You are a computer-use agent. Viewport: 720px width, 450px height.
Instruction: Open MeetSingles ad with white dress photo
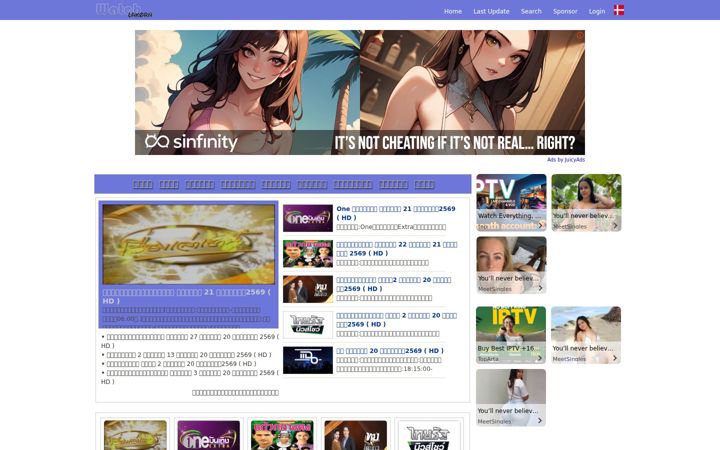[511, 398]
